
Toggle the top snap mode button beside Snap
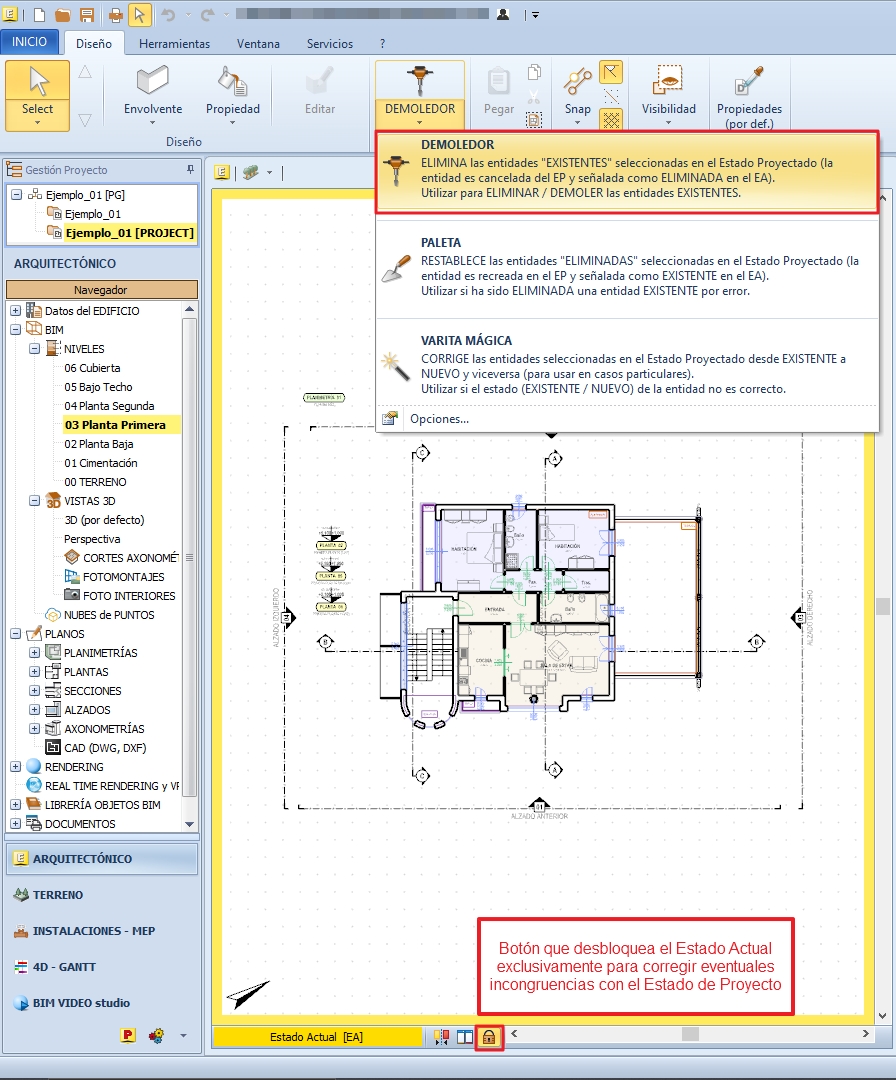tap(611, 72)
